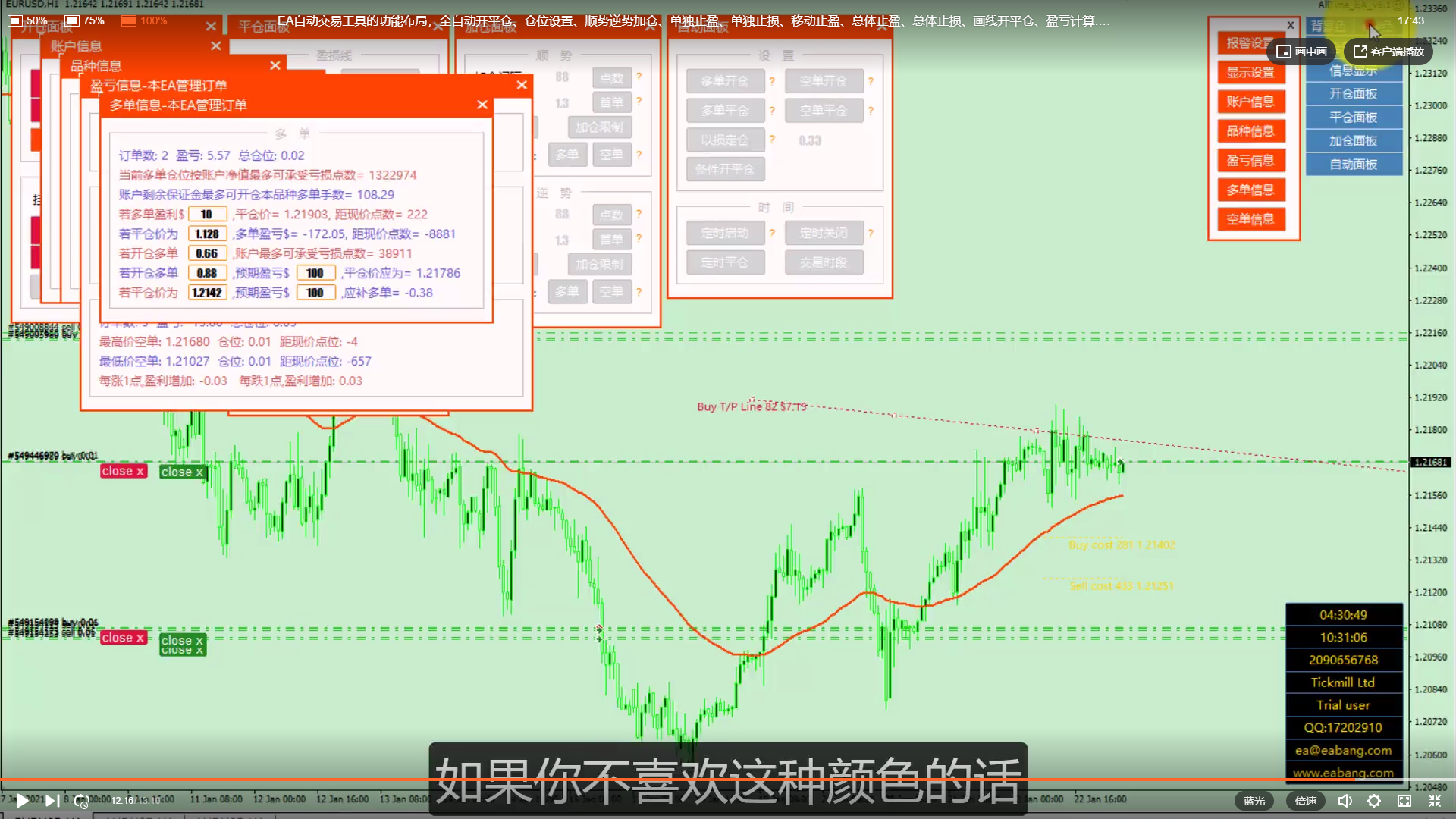This screenshot has width=1456, height=819.
Task: Toggle 定时启动 timer start
Action: pyautogui.click(x=725, y=234)
